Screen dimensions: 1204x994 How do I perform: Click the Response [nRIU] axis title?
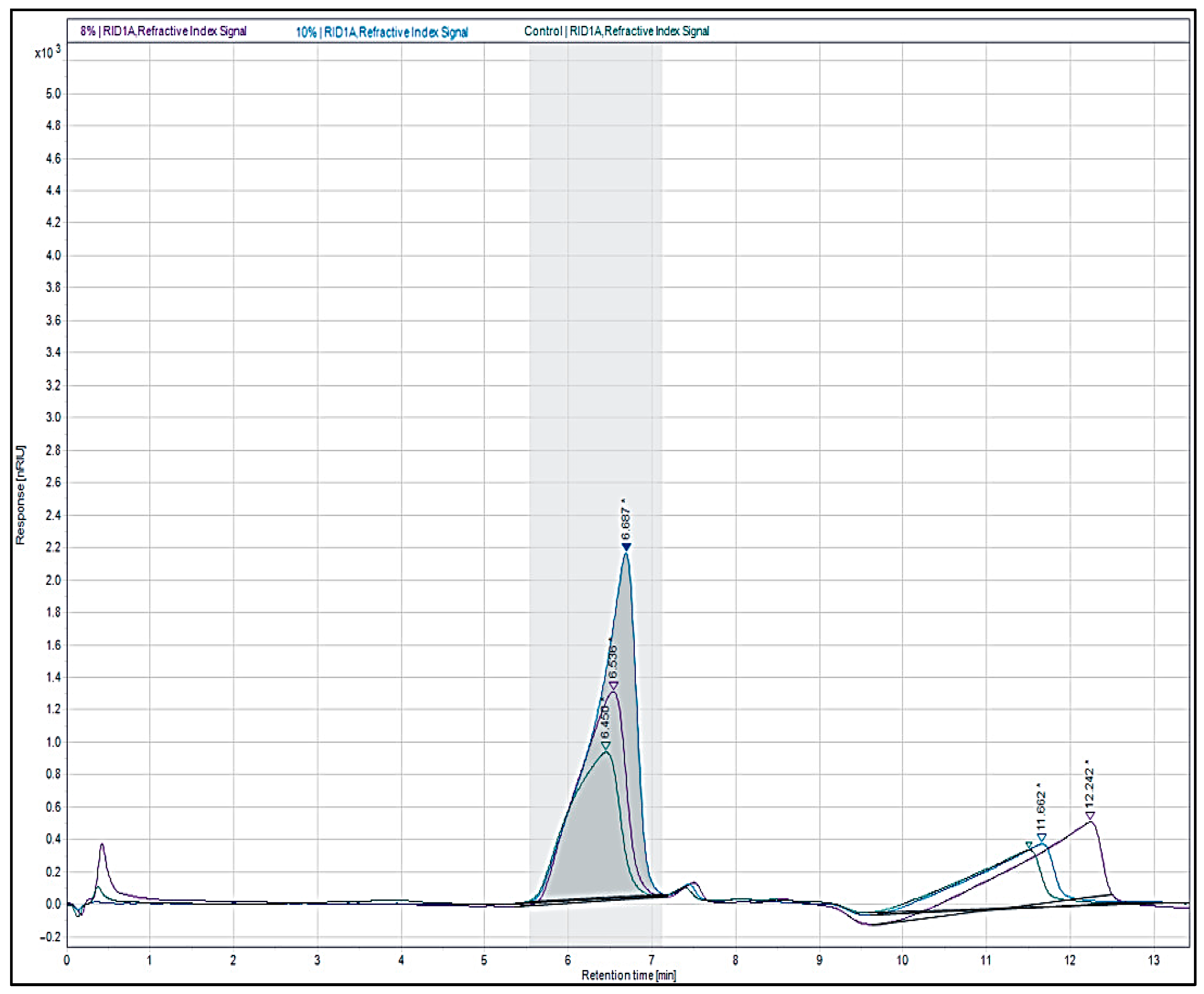(x=20, y=495)
